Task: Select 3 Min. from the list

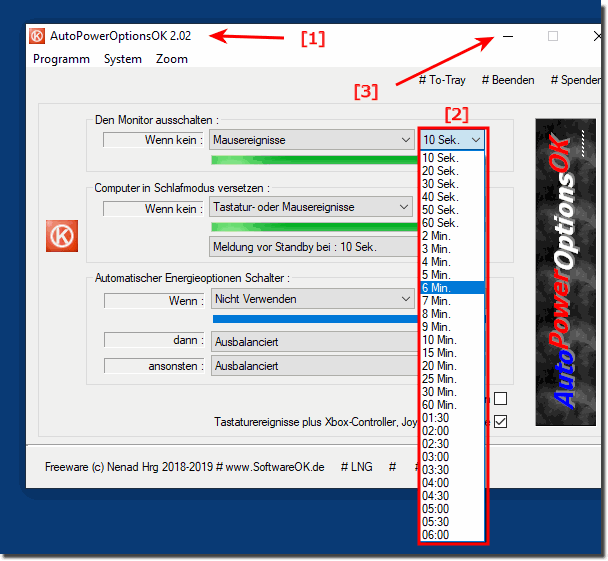Action: click(x=453, y=249)
